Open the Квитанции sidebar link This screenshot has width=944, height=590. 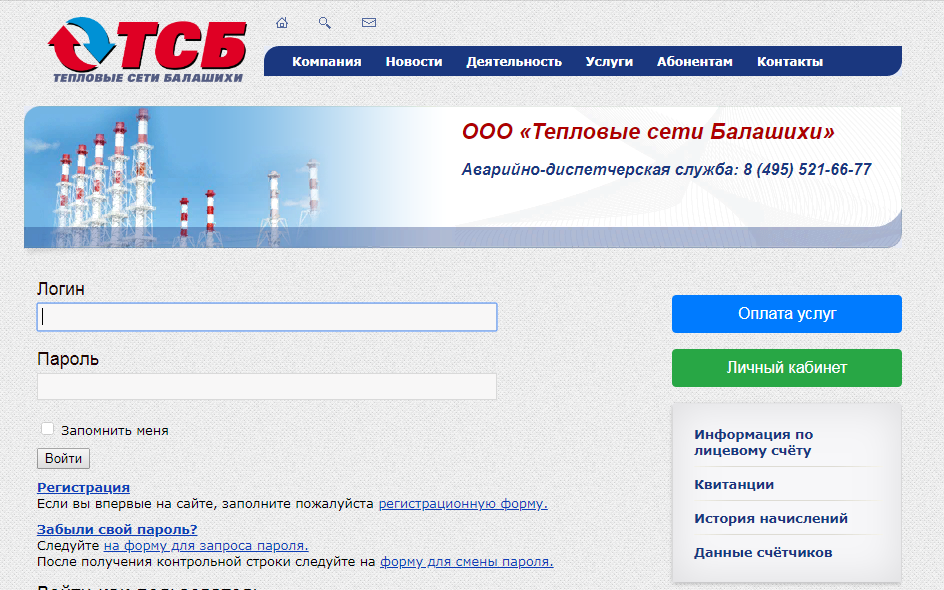tap(734, 485)
